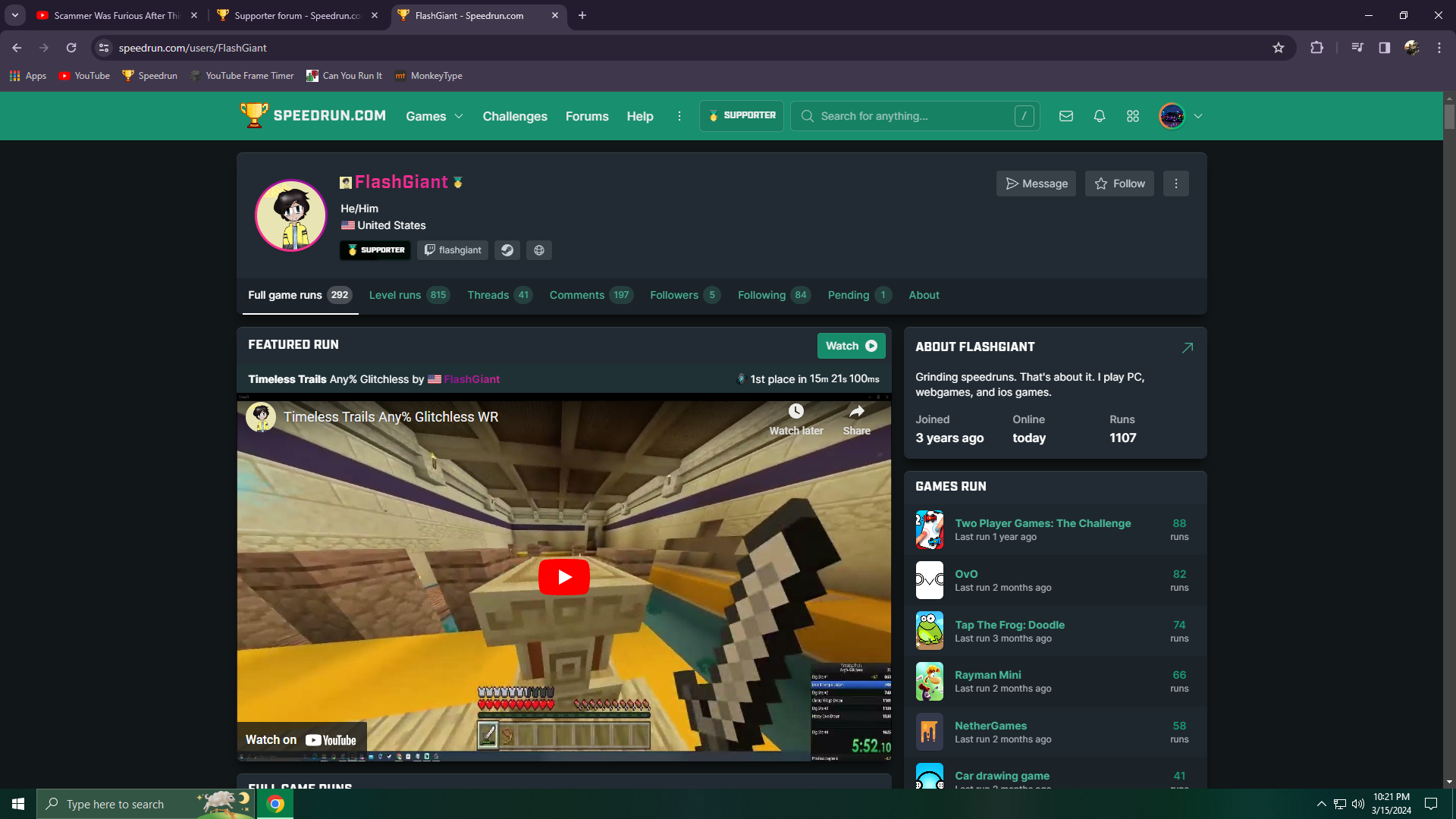Switch to Level runs tab
This screenshot has width=1456, height=819.
point(409,295)
